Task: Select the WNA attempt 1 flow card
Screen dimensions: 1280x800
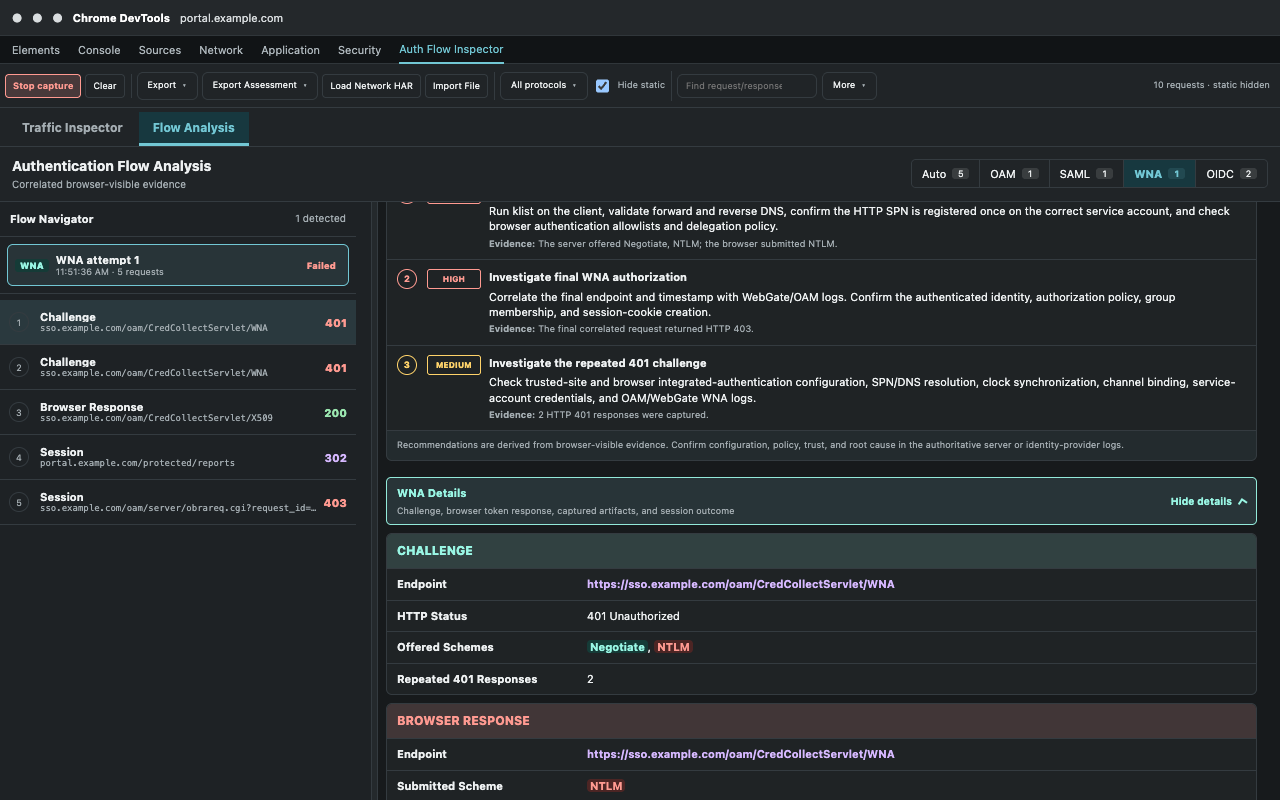Action: pyautogui.click(x=178, y=266)
